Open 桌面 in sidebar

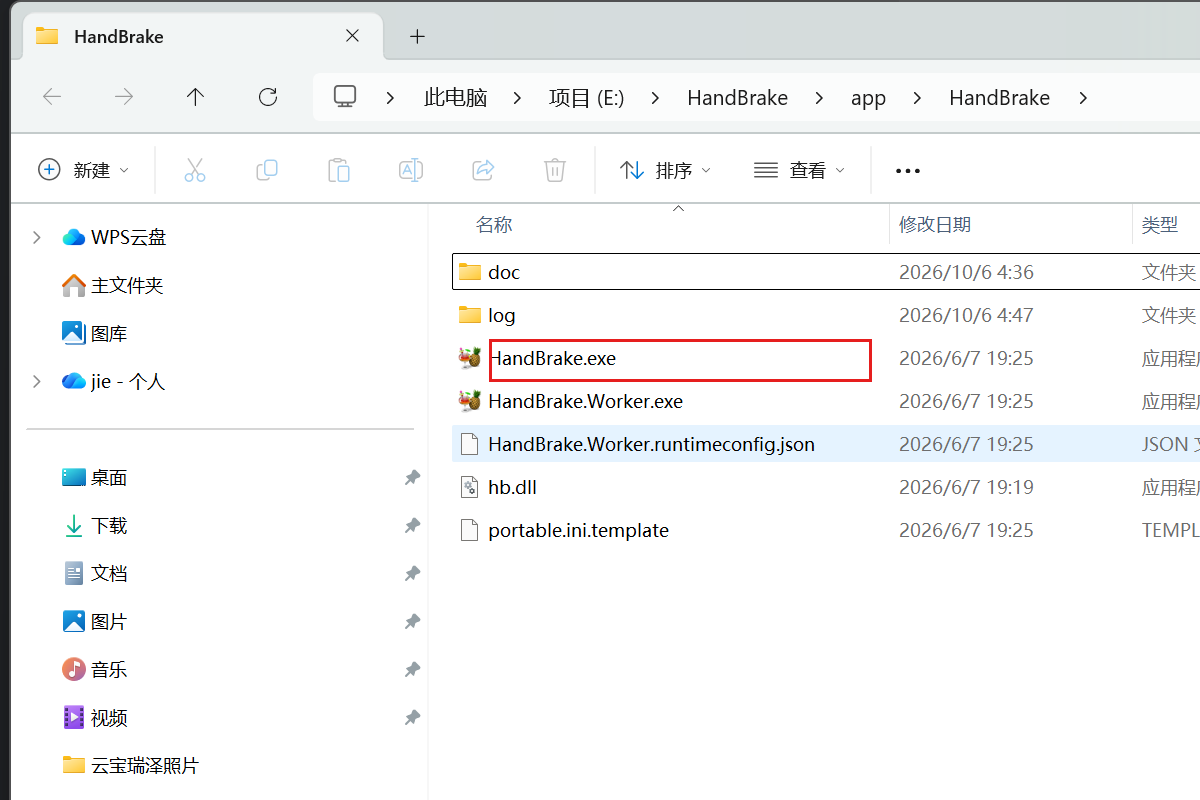[x=95, y=478]
